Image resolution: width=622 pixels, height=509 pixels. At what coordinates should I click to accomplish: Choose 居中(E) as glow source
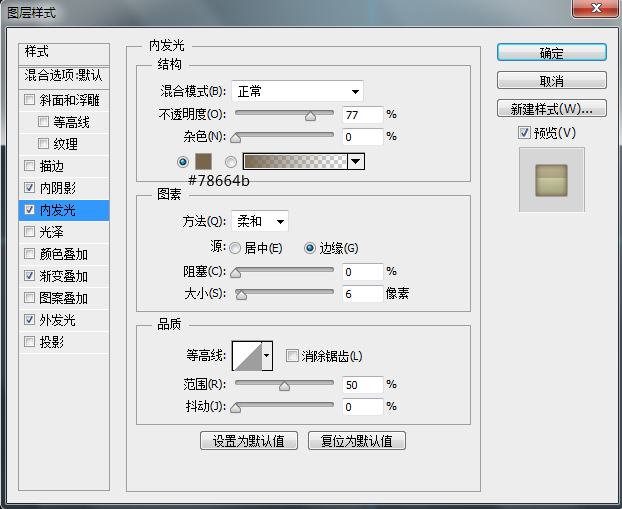235,248
